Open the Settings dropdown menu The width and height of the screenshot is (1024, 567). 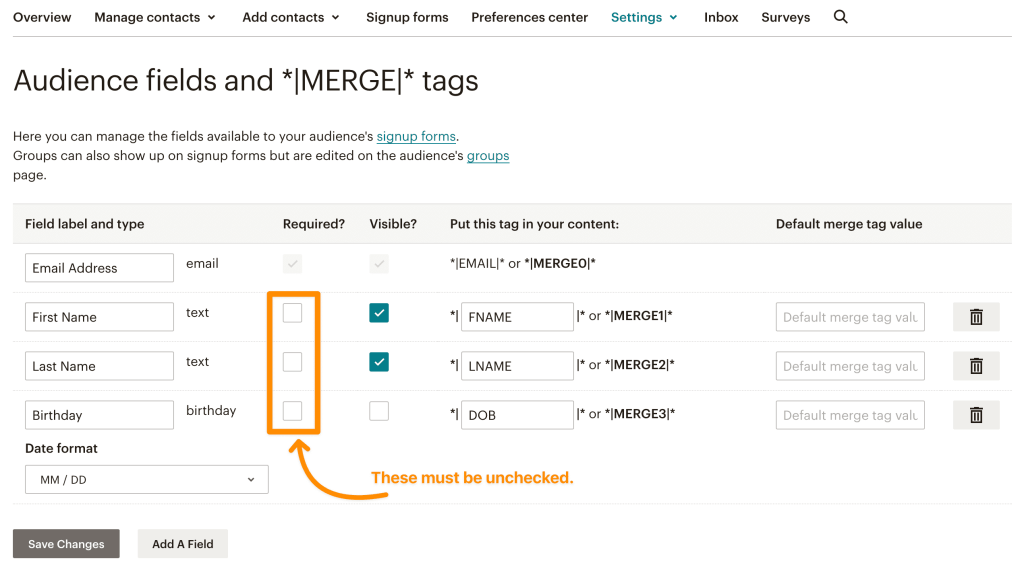[644, 17]
